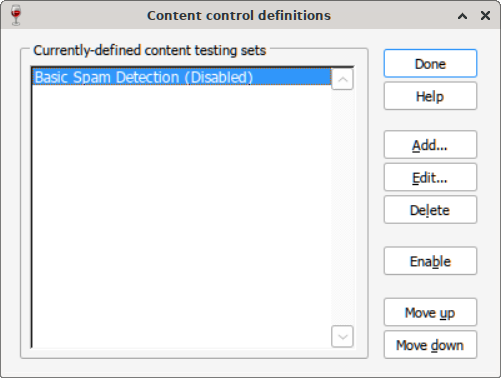Enable the Basic Spam Detection set

[430, 261]
